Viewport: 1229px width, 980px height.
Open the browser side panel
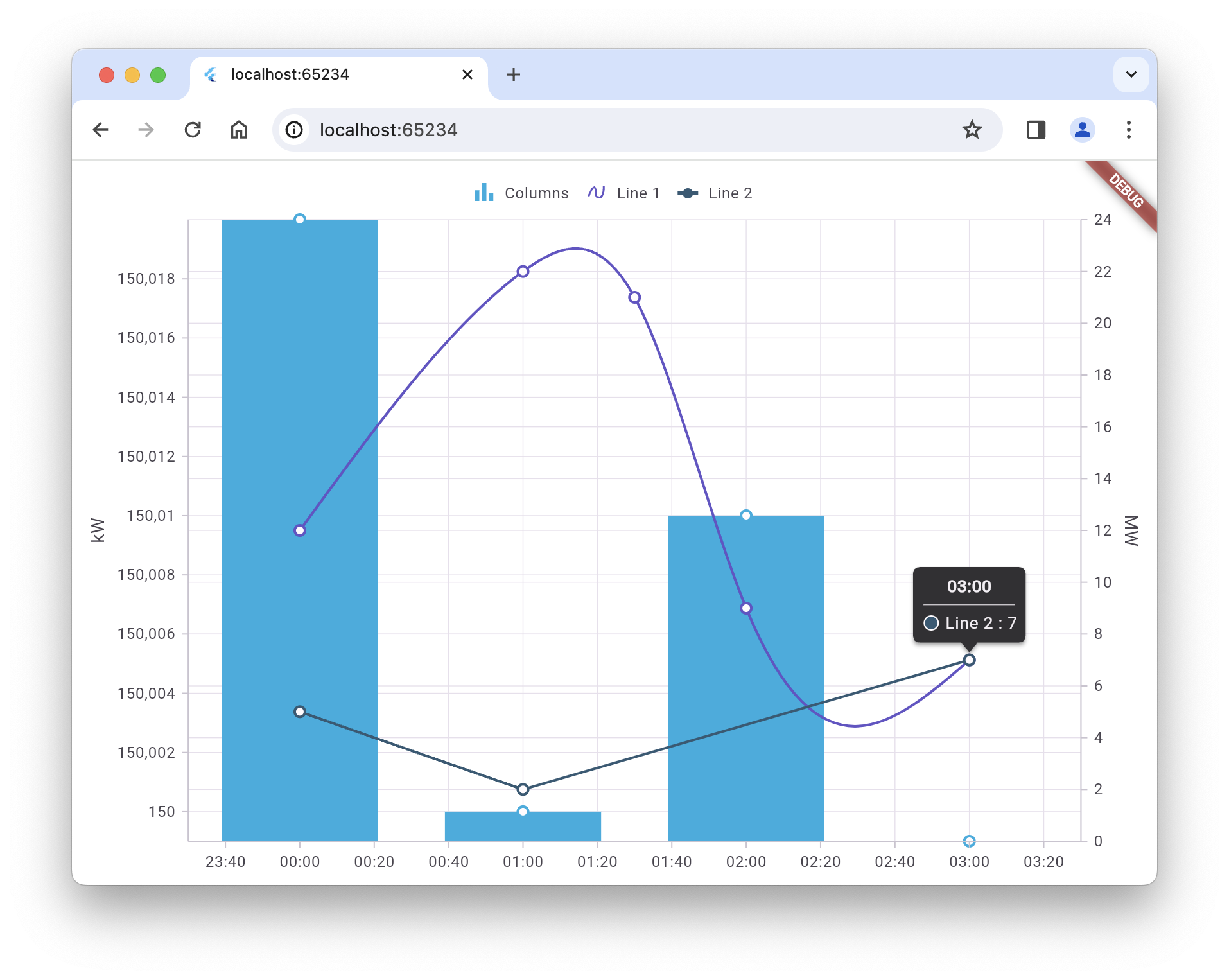pos(1036,130)
